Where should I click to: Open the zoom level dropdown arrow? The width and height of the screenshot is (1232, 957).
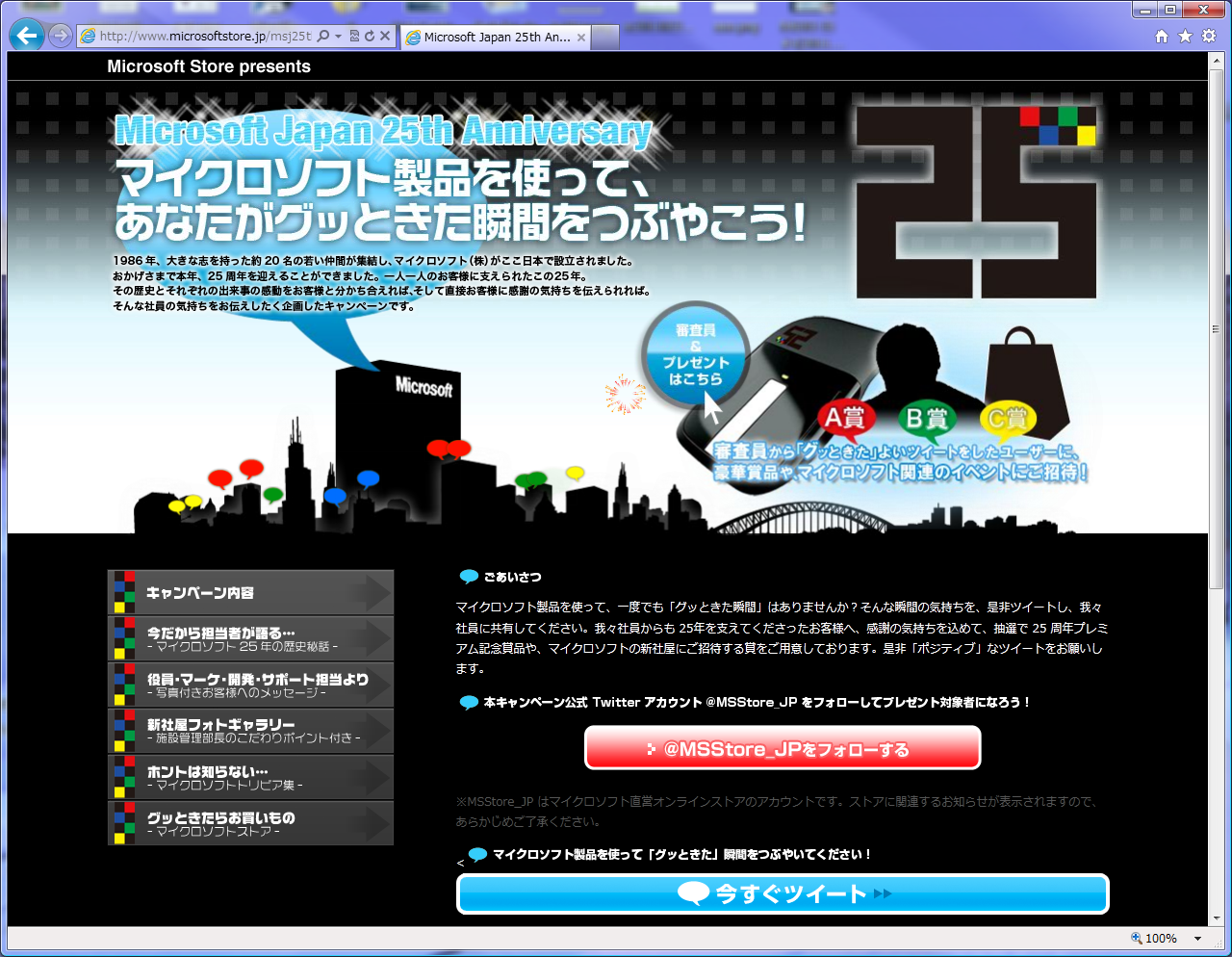(x=1198, y=939)
